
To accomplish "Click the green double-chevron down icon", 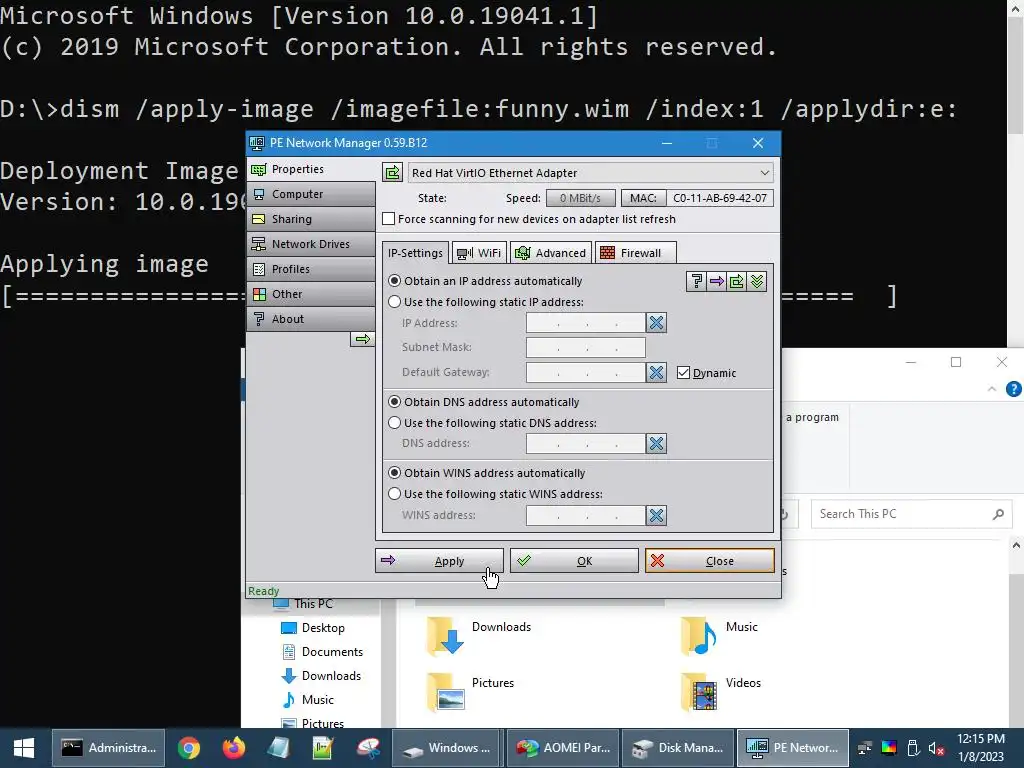I will point(757,281).
